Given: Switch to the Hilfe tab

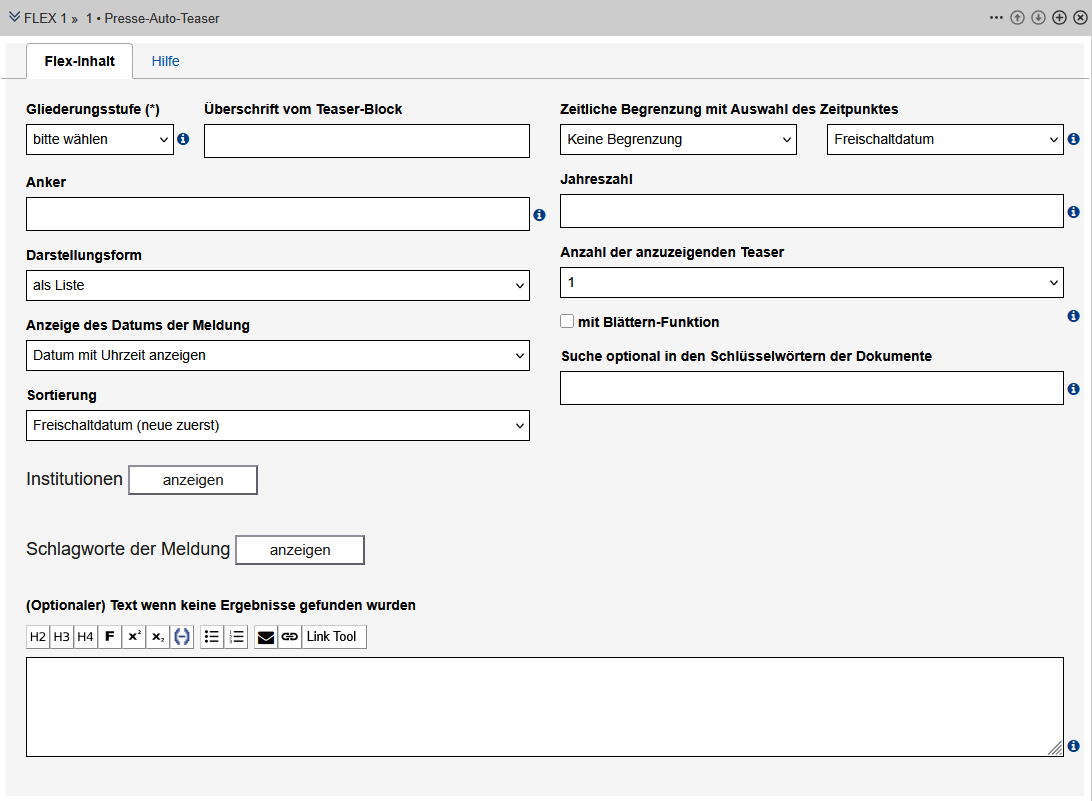Looking at the screenshot, I should 166,61.
